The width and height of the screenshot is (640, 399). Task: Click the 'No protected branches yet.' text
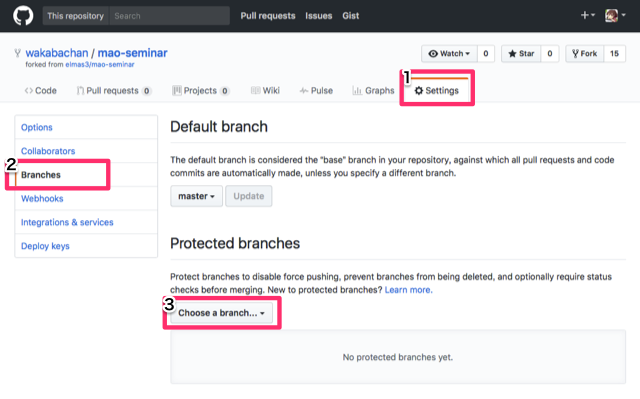pyautogui.click(x=398, y=357)
